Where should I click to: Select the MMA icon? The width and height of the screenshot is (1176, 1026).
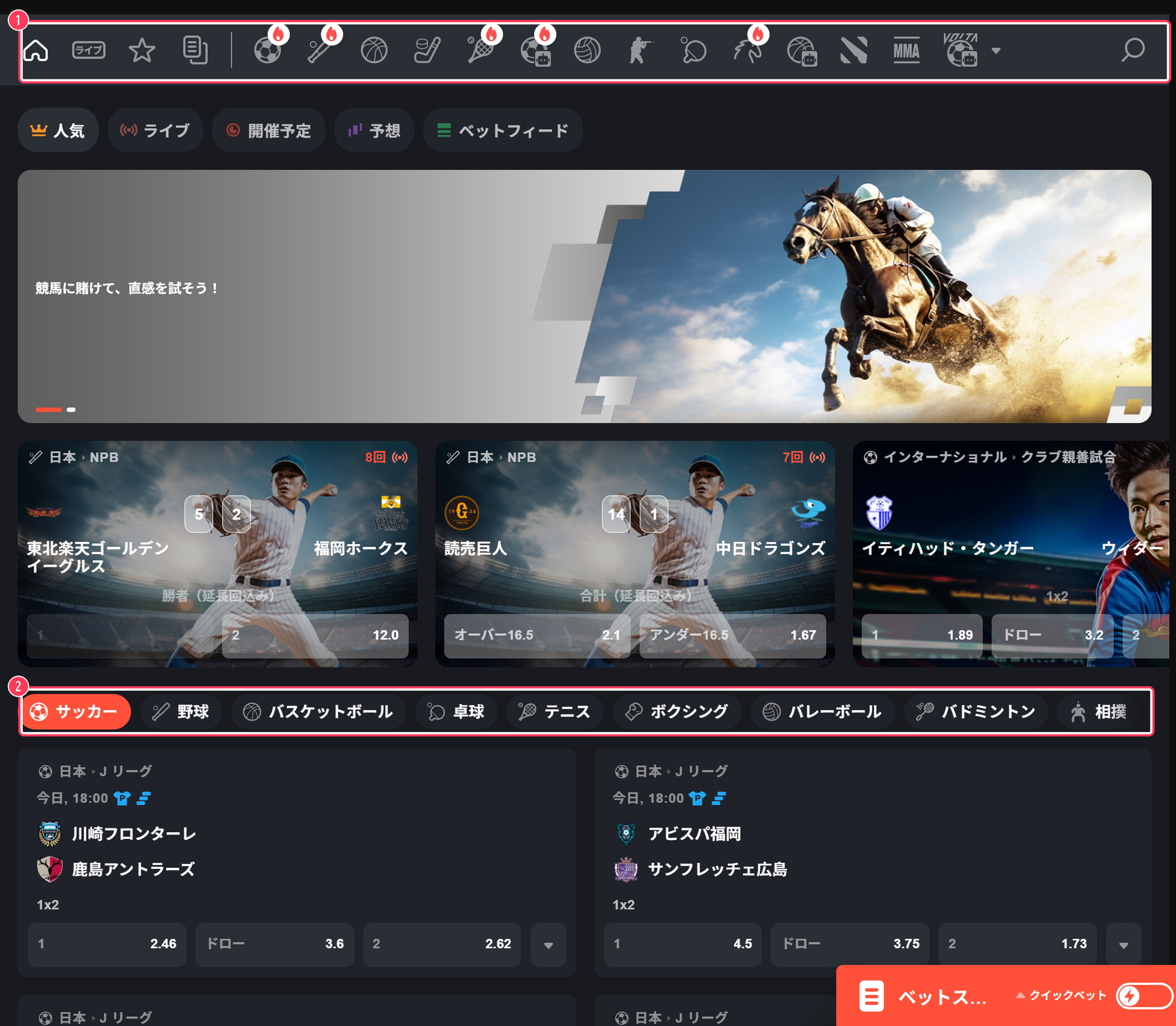point(907,51)
